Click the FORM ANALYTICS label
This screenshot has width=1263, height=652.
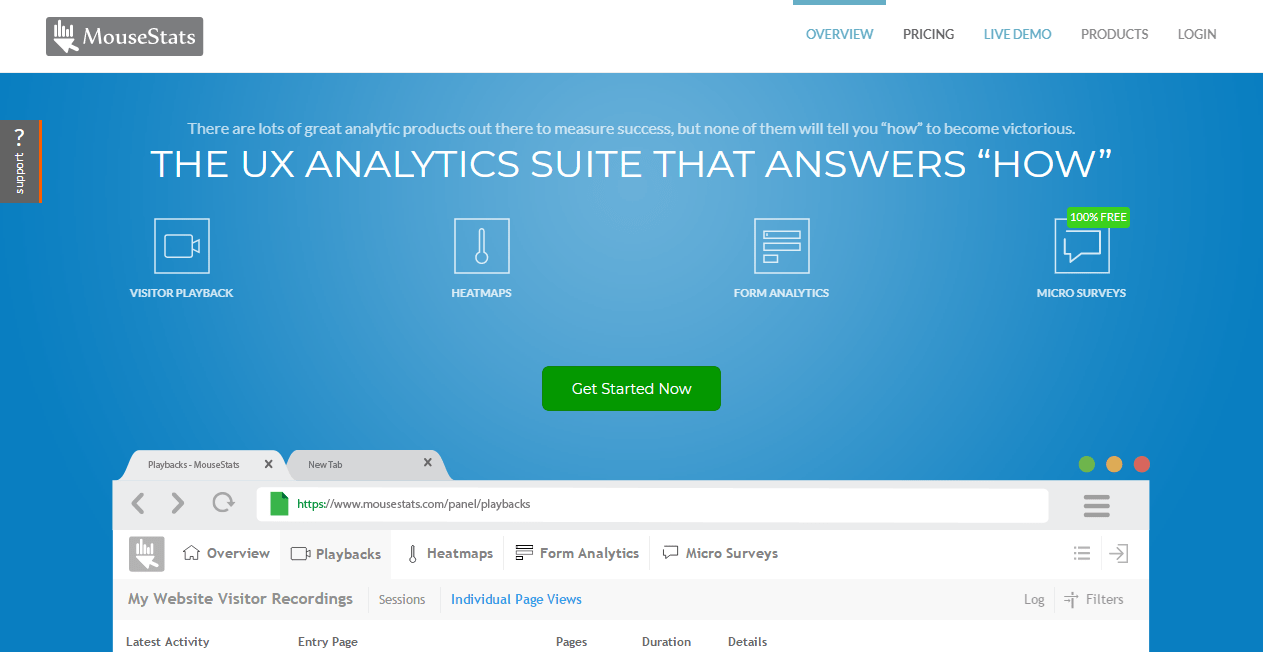781,293
